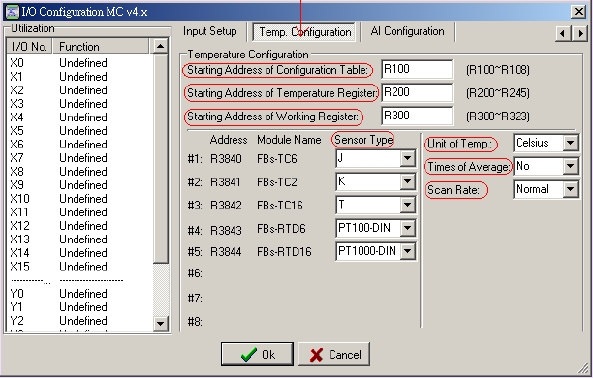Select the X3 row in Utilization list

point(79,104)
